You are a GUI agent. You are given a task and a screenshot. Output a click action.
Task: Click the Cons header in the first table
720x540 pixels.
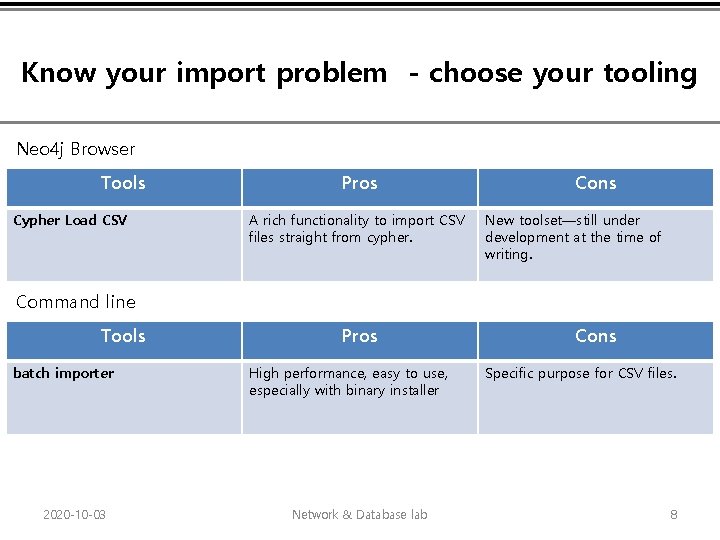(x=595, y=184)
